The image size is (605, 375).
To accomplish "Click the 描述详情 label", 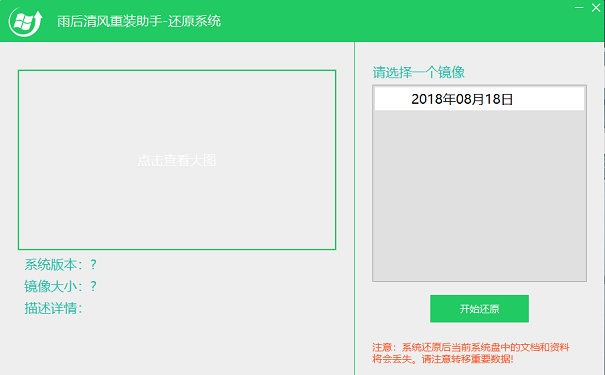I will [53, 308].
